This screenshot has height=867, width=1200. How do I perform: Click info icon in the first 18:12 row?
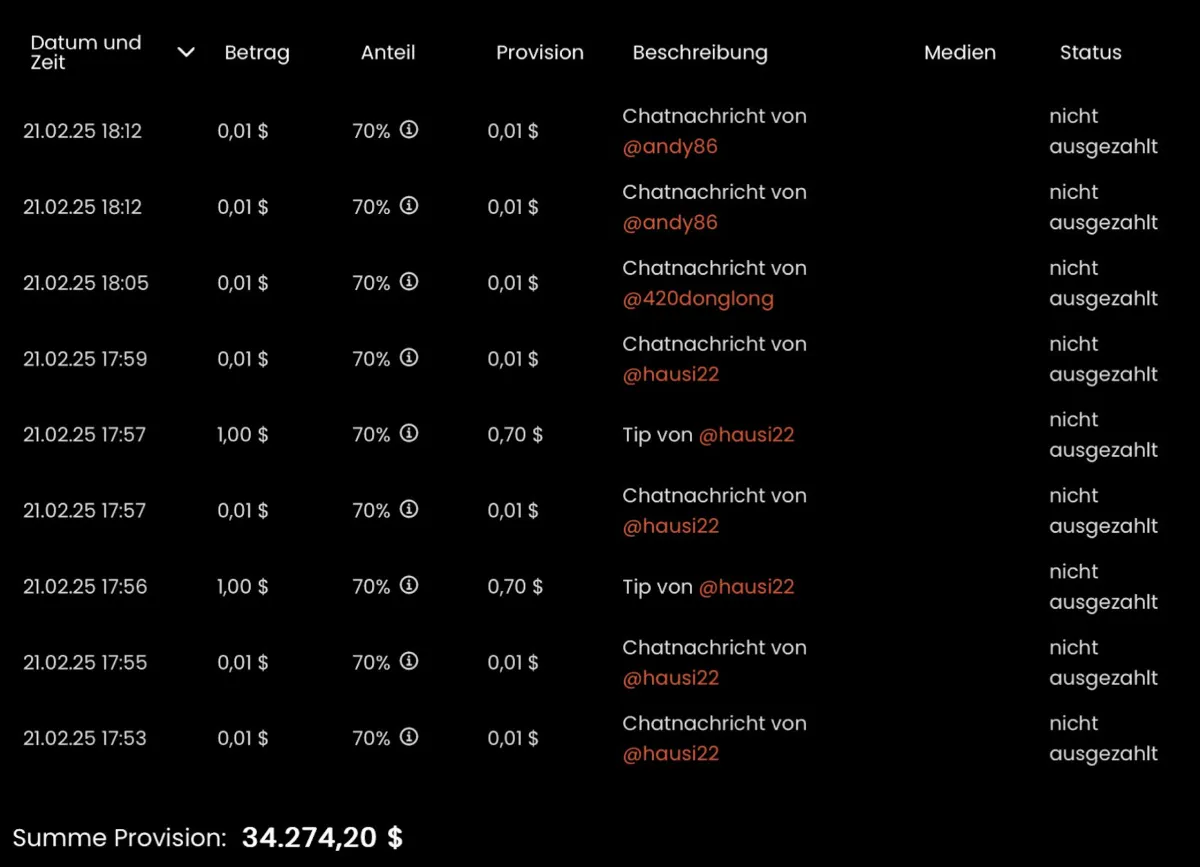[x=408, y=129]
